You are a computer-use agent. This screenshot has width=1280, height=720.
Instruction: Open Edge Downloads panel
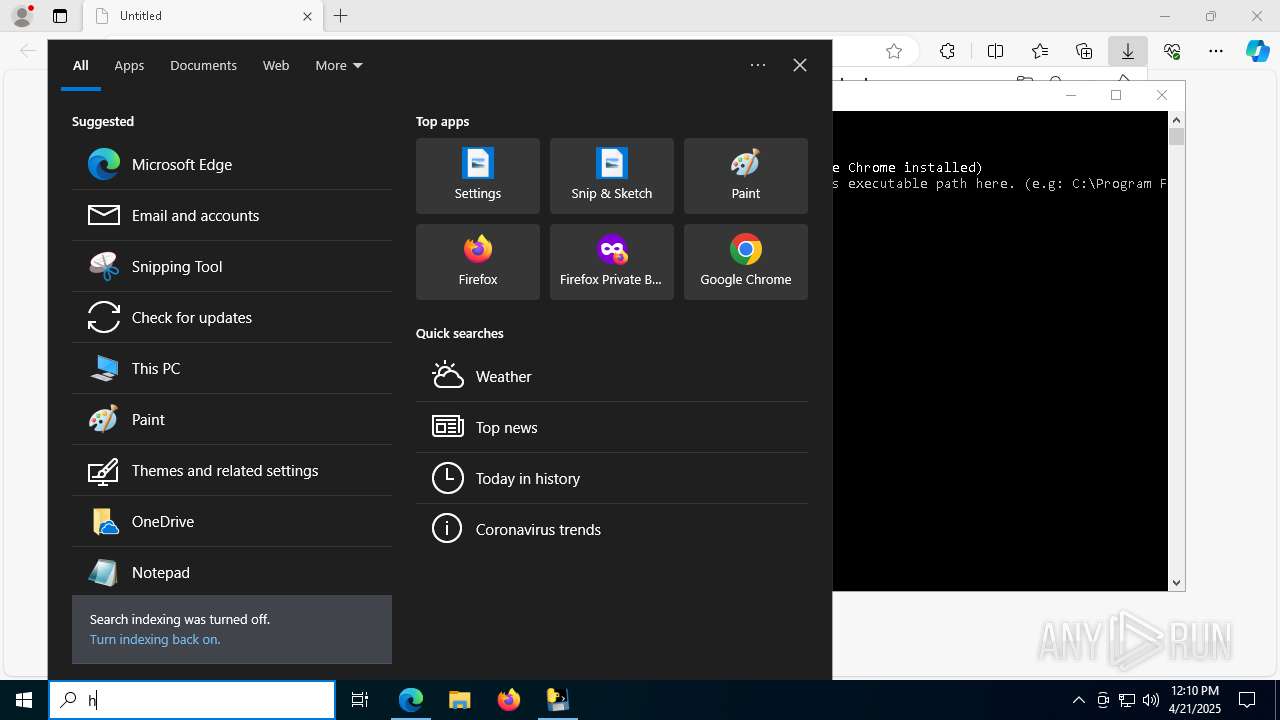(x=1128, y=51)
